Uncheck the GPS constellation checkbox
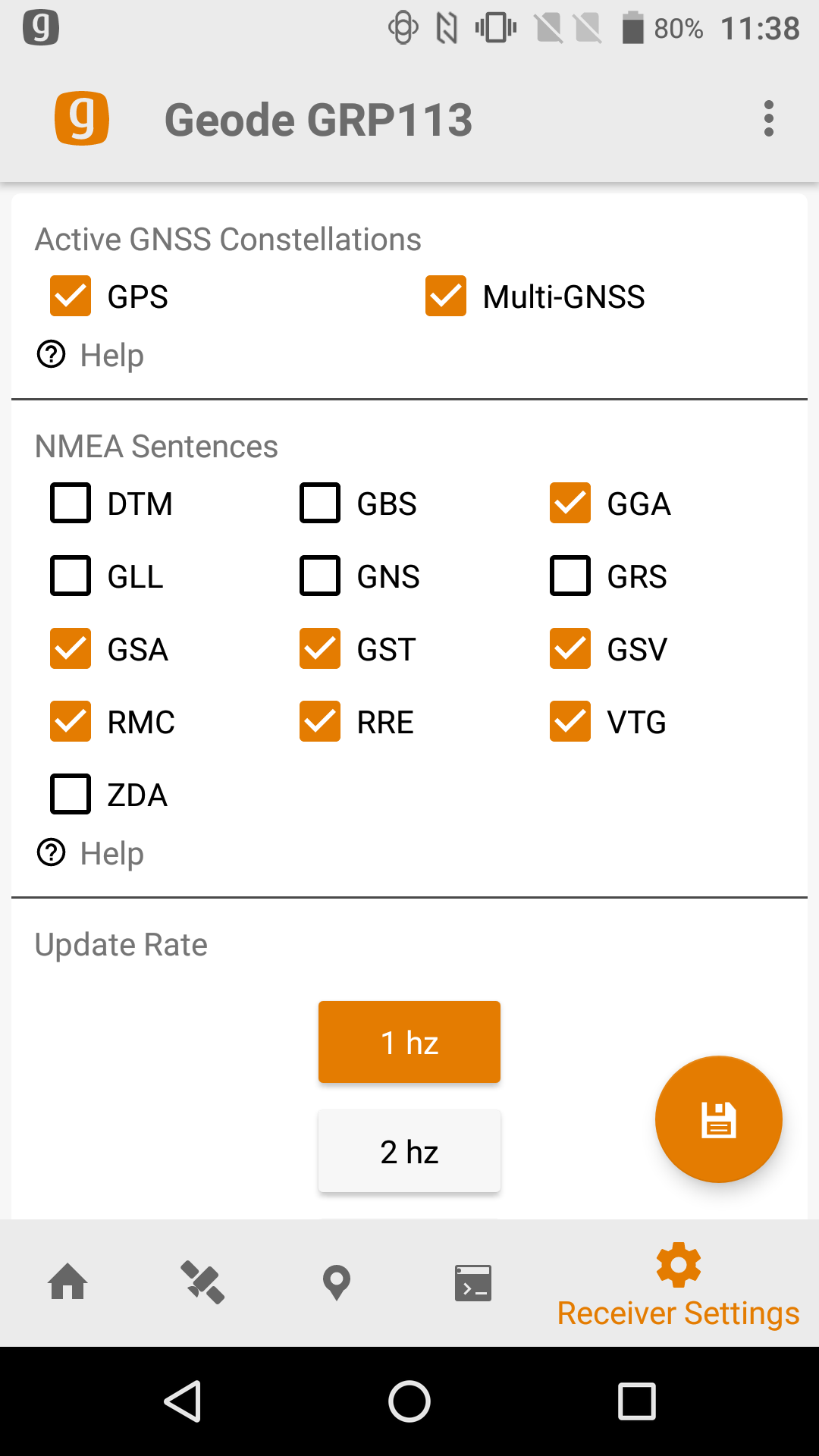 tap(71, 296)
